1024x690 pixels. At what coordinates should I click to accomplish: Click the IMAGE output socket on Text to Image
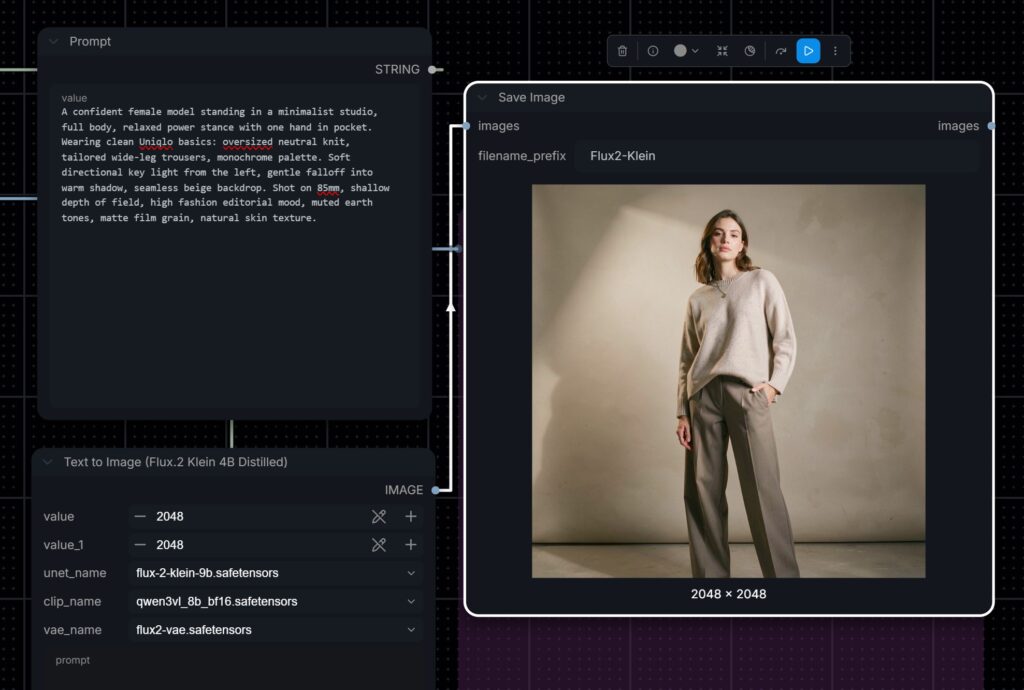click(436, 490)
